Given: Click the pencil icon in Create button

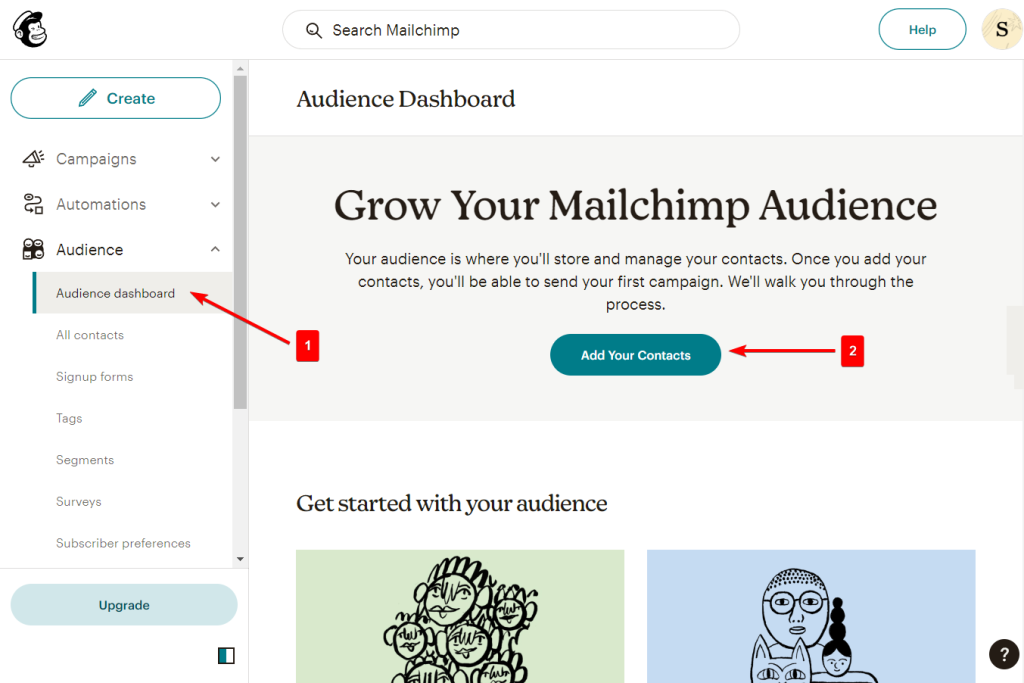Looking at the screenshot, I should coord(88,98).
